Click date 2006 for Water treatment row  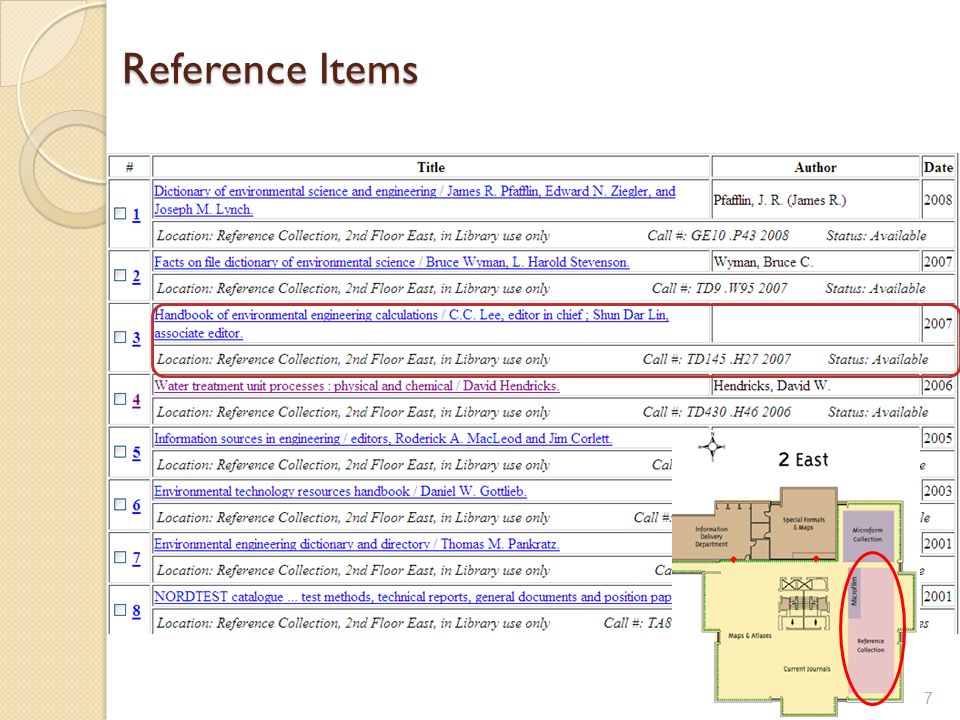938,386
